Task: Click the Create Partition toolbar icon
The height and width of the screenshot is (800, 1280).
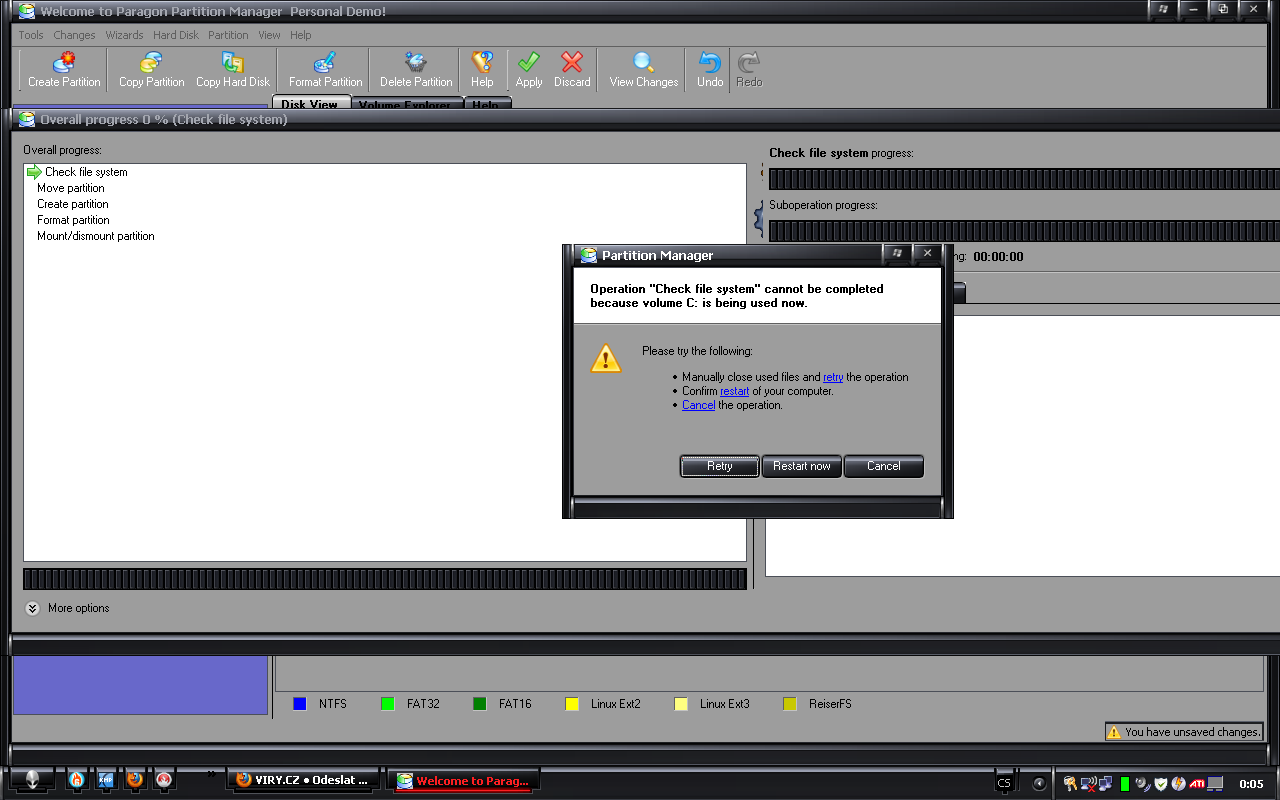Action: coord(64,64)
